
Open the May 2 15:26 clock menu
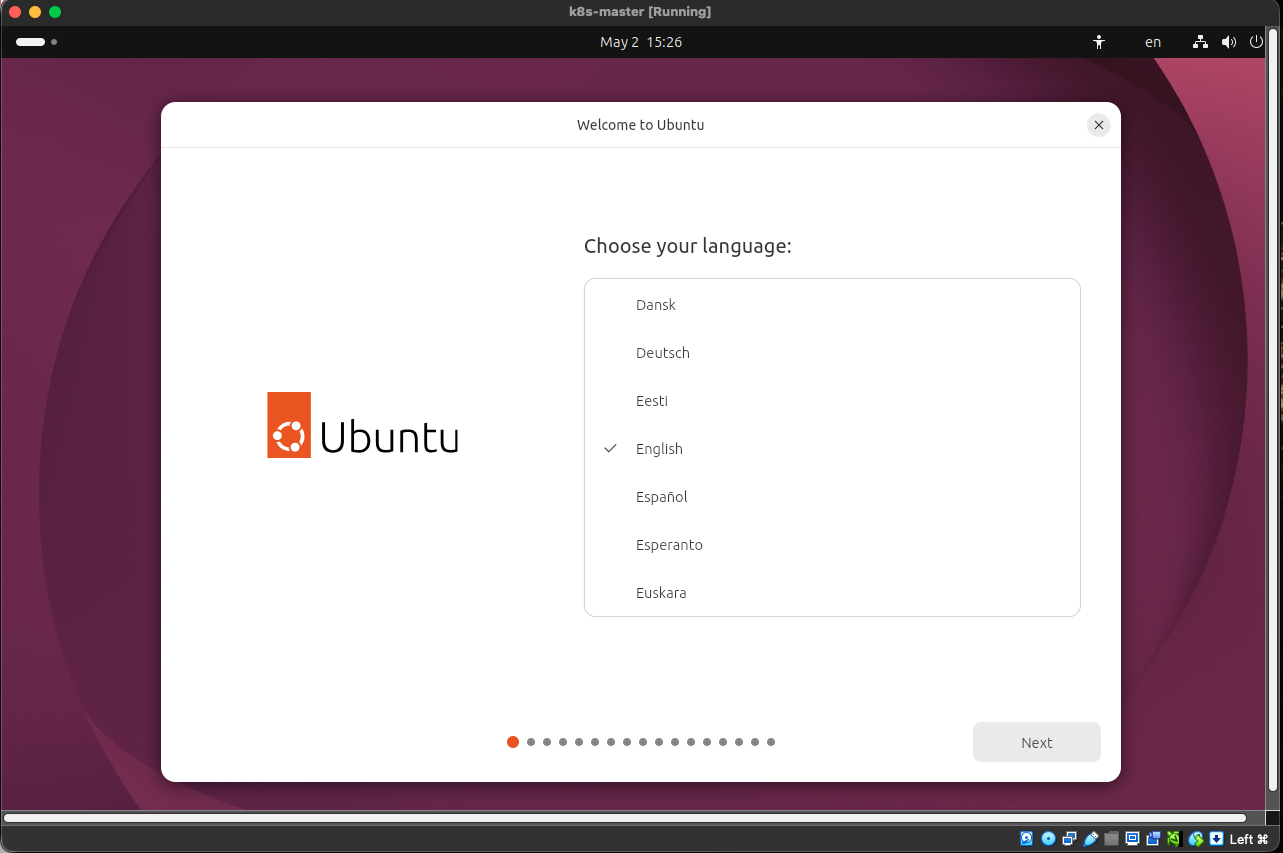pos(641,42)
